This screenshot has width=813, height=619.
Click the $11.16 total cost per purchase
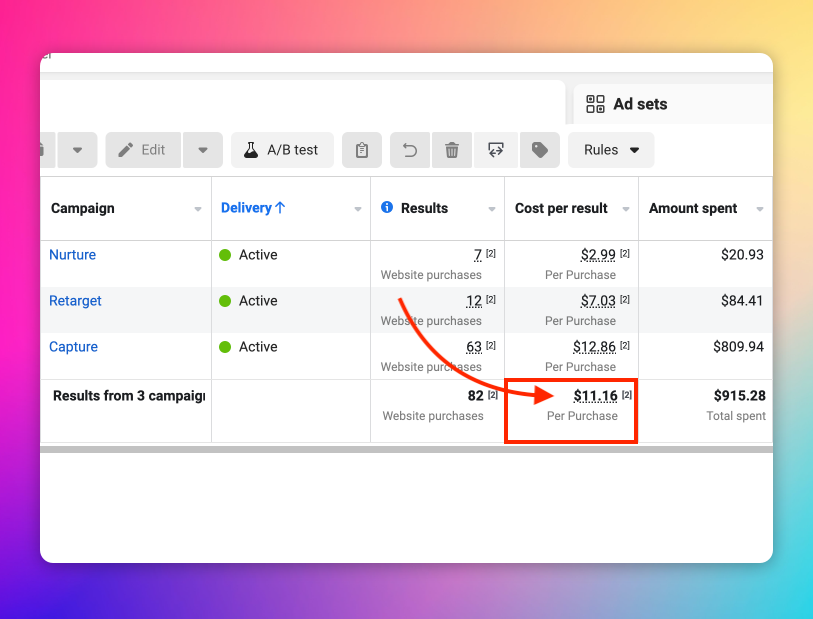pos(595,396)
